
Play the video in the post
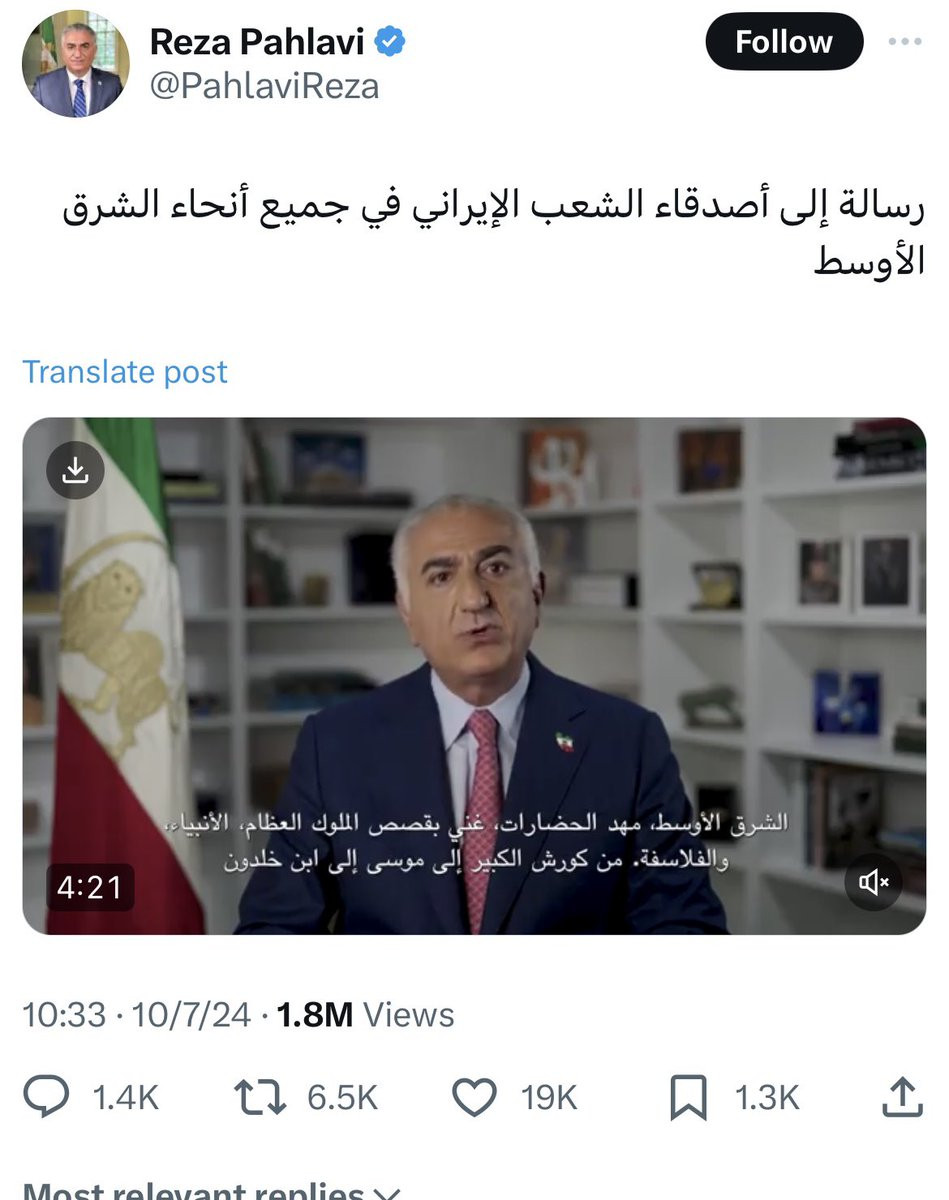click(x=474, y=676)
